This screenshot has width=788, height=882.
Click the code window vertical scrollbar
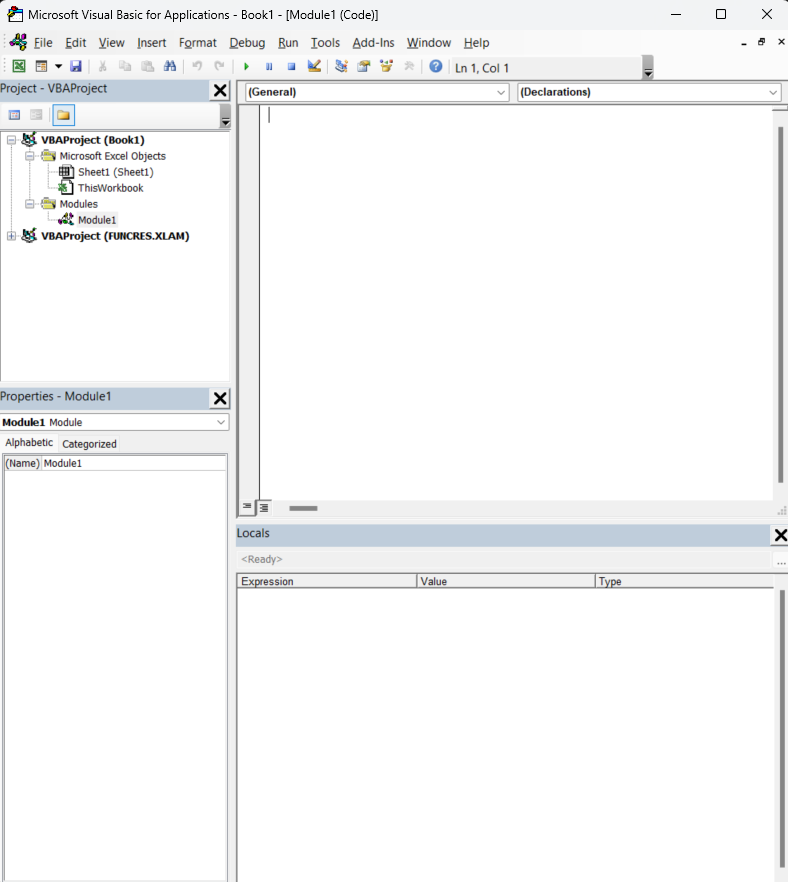[x=781, y=305]
